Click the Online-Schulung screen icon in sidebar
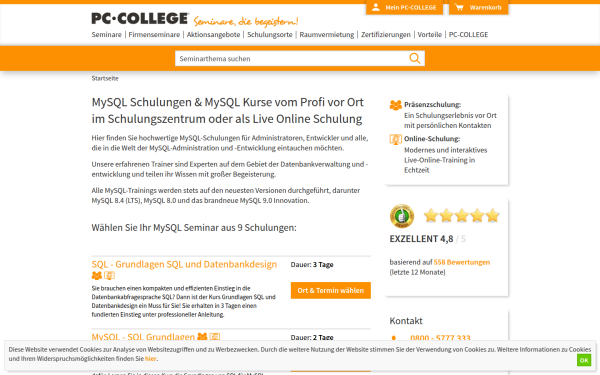 pos(396,139)
